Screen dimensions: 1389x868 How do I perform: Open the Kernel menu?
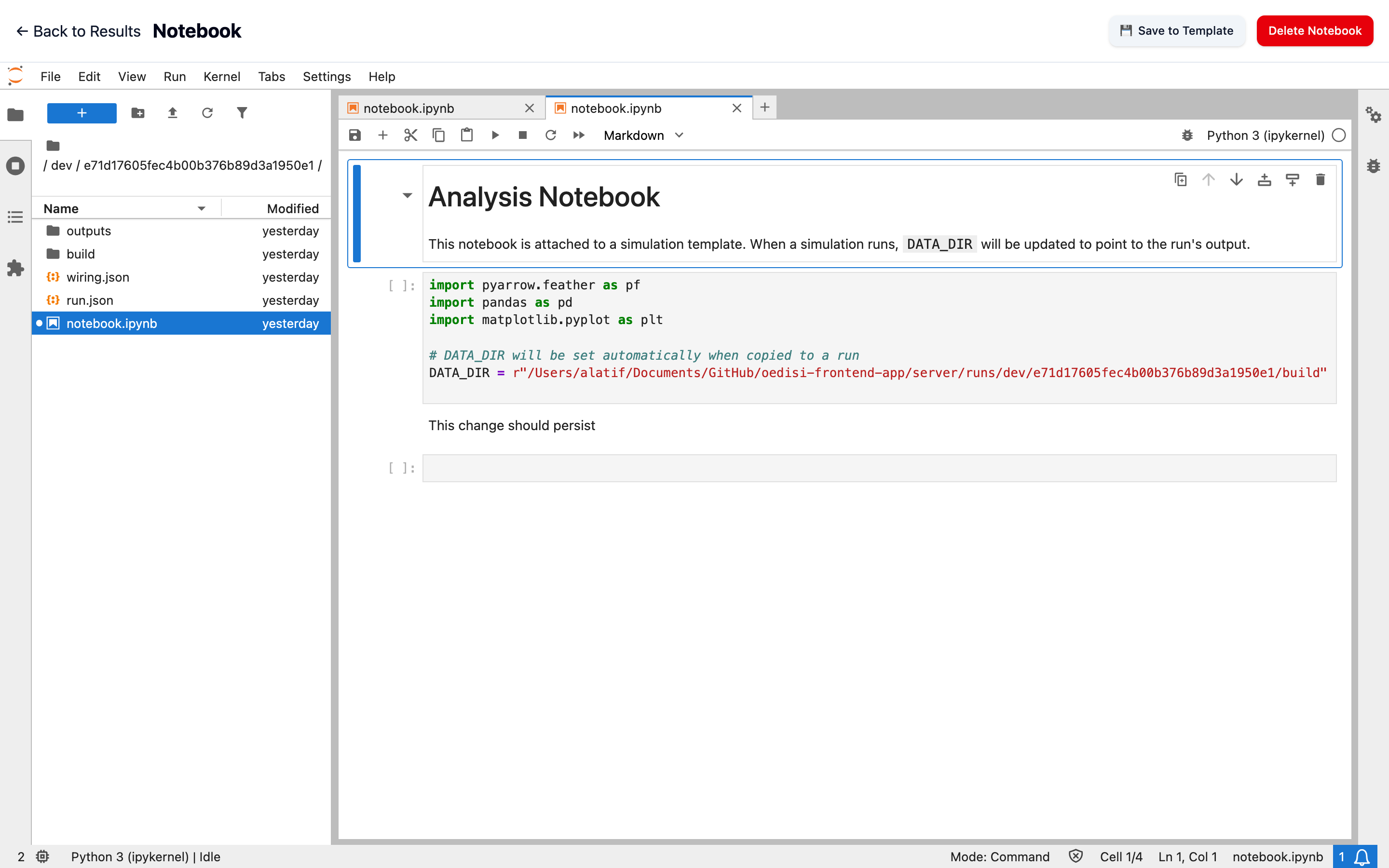pyautogui.click(x=221, y=76)
